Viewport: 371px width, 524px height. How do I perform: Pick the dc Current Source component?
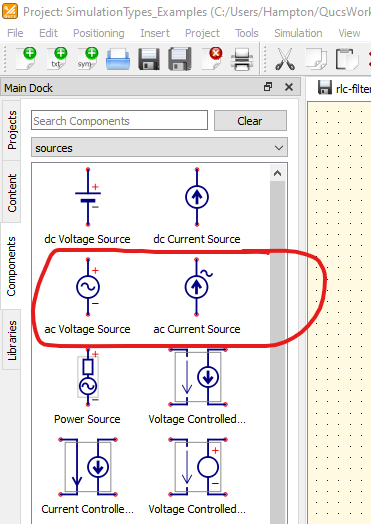click(x=197, y=206)
